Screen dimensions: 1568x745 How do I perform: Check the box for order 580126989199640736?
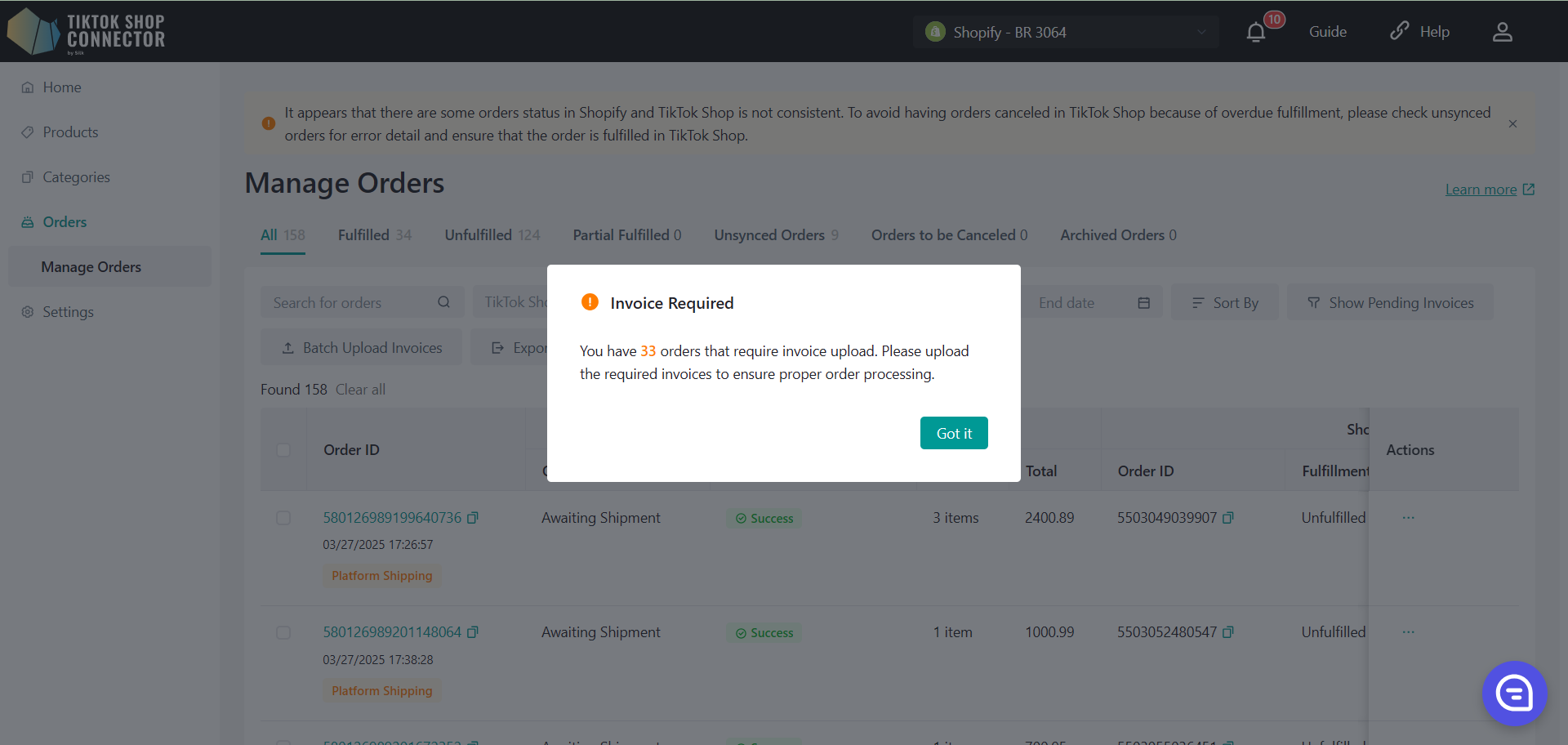pyautogui.click(x=283, y=518)
